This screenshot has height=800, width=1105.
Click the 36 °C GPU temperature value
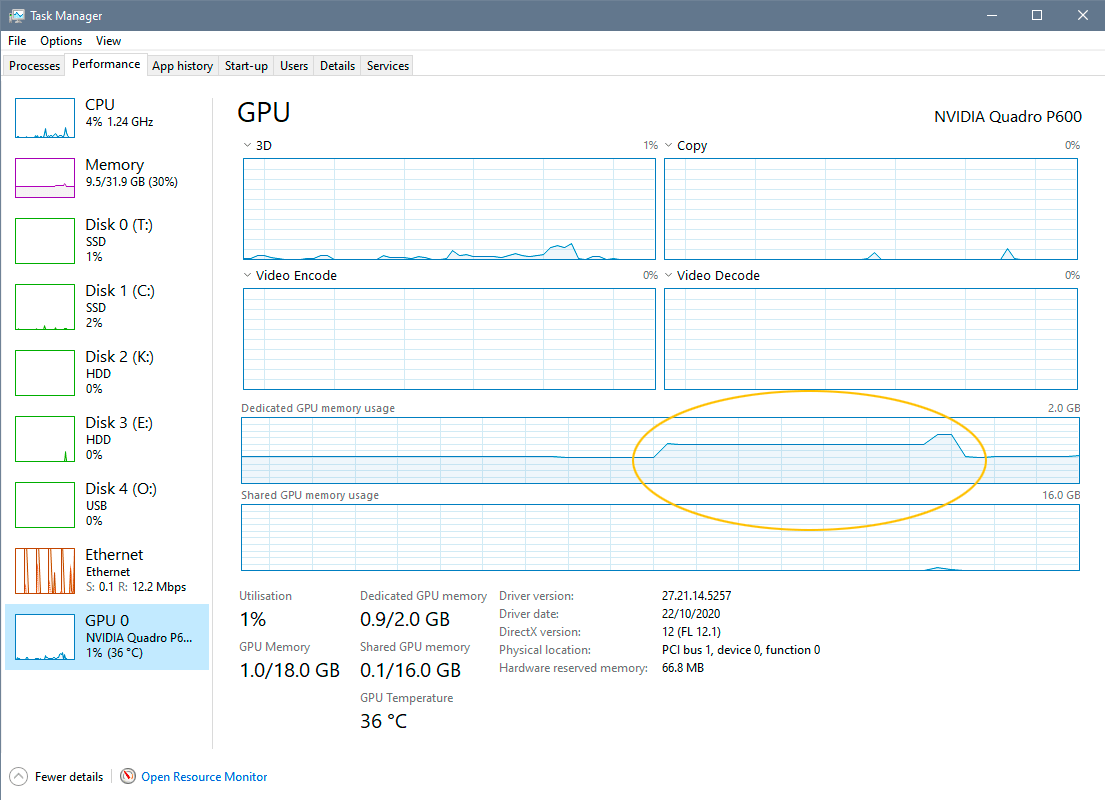click(383, 721)
